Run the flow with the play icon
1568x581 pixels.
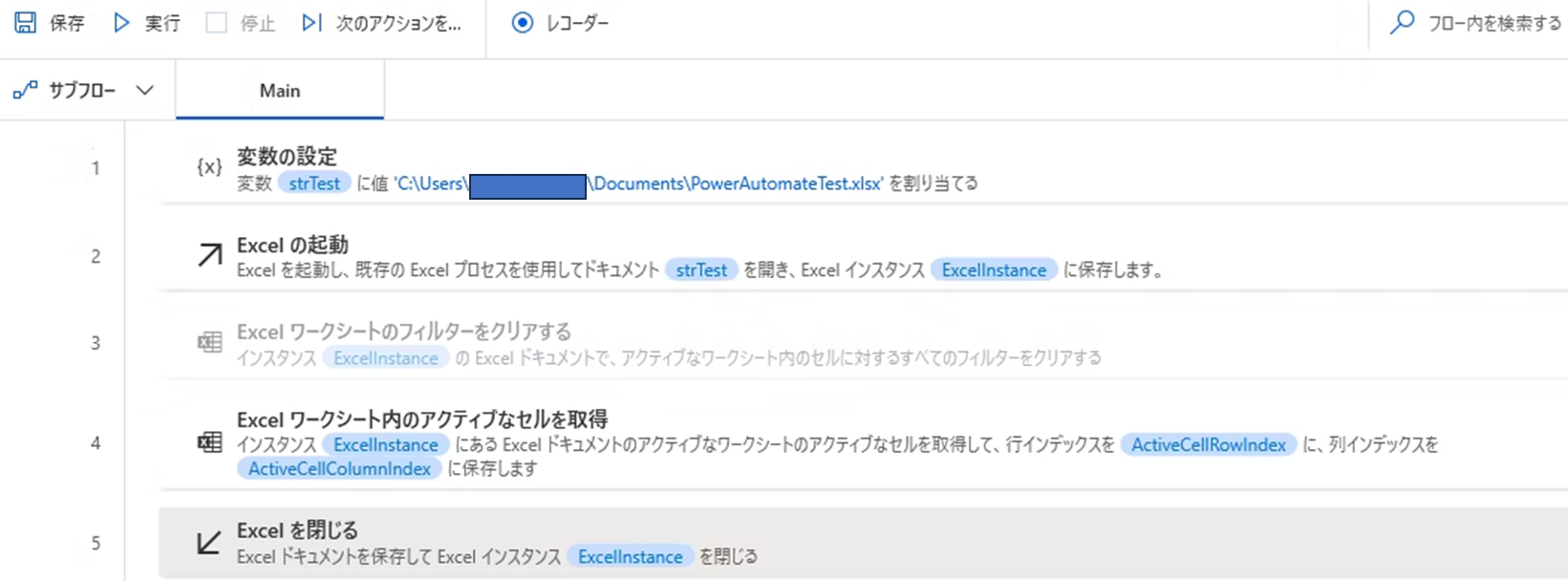pos(121,23)
